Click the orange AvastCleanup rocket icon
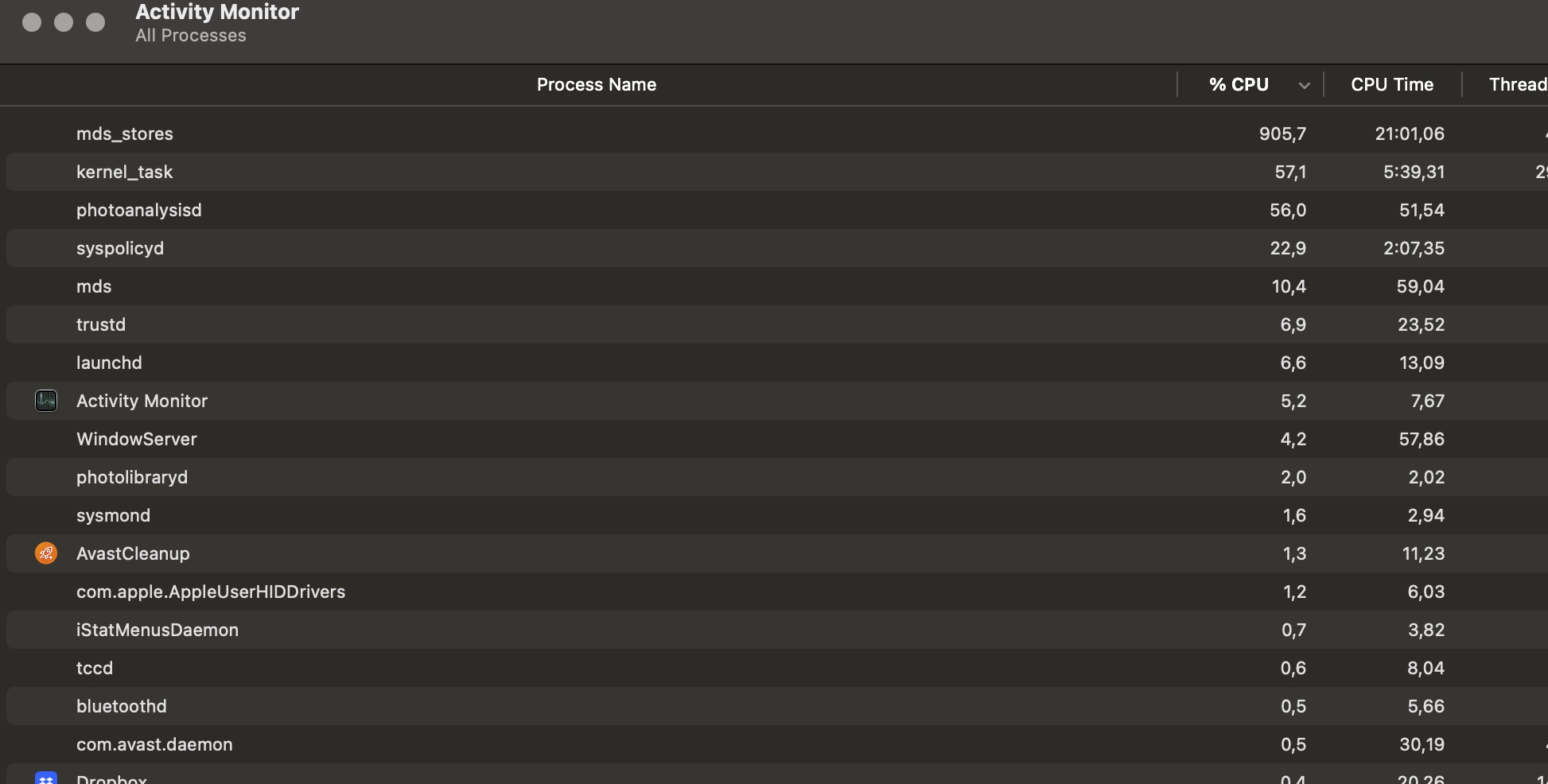The image size is (1548, 784). click(x=46, y=553)
